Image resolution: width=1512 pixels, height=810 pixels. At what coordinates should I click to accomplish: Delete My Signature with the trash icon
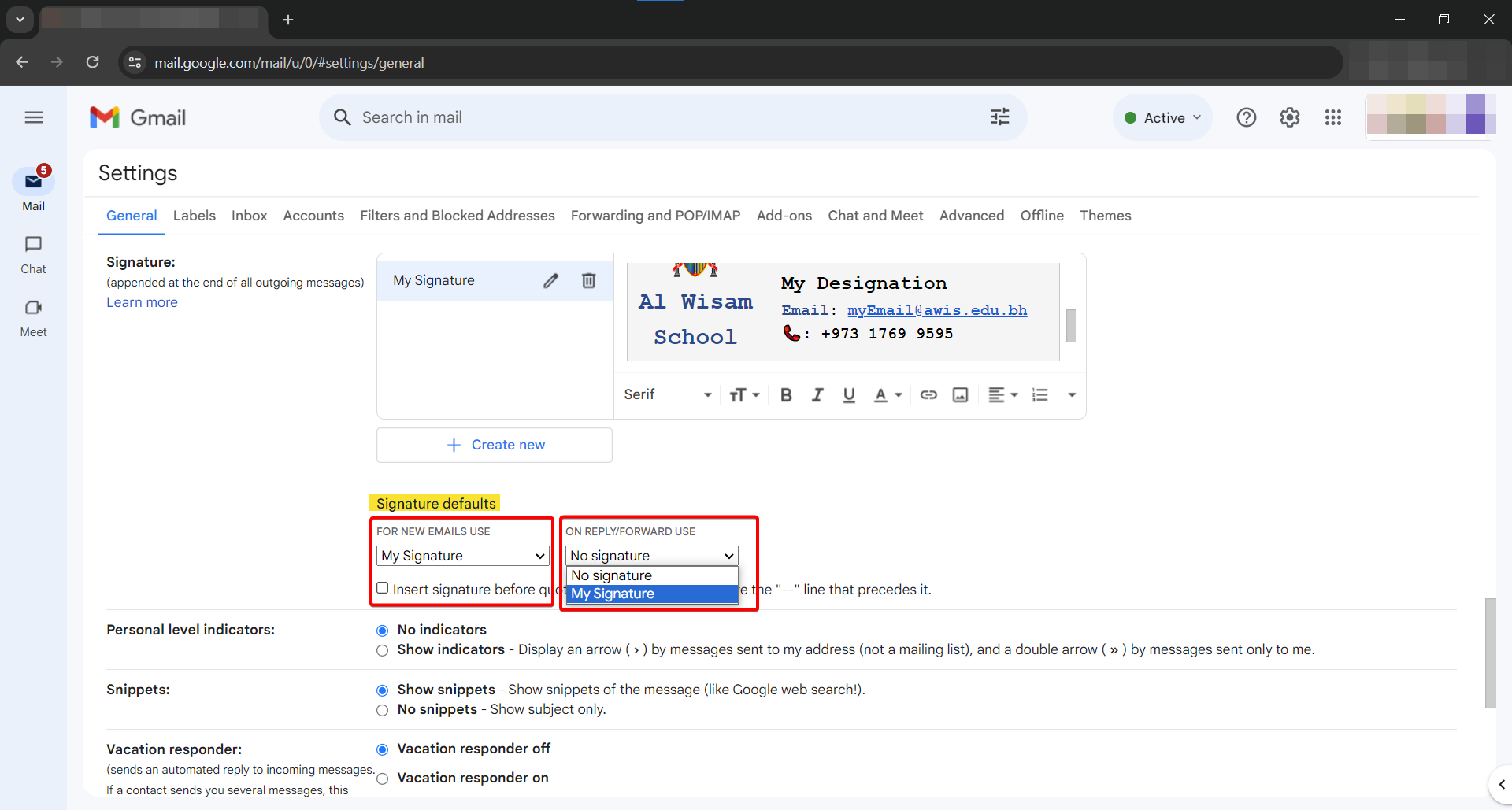pyautogui.click(x=588, y=281)
